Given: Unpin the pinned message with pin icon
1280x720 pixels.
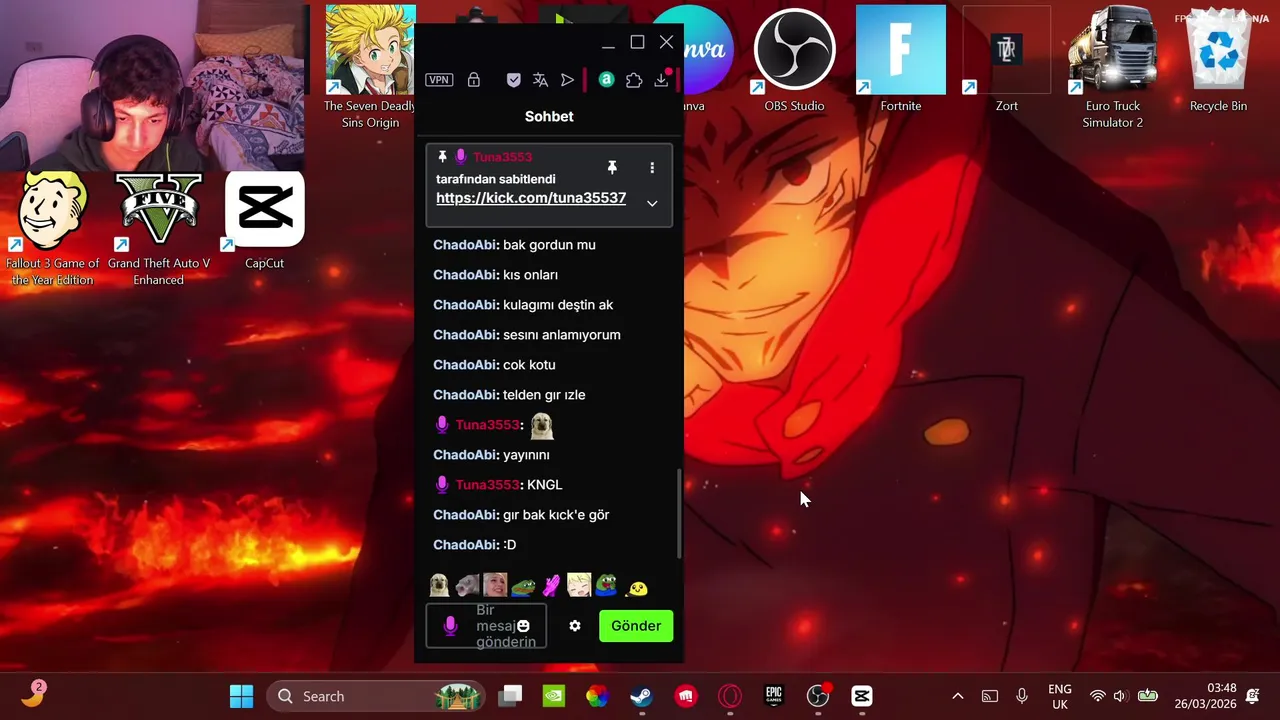Looking at the screenshot, I should tap(612, 167).
